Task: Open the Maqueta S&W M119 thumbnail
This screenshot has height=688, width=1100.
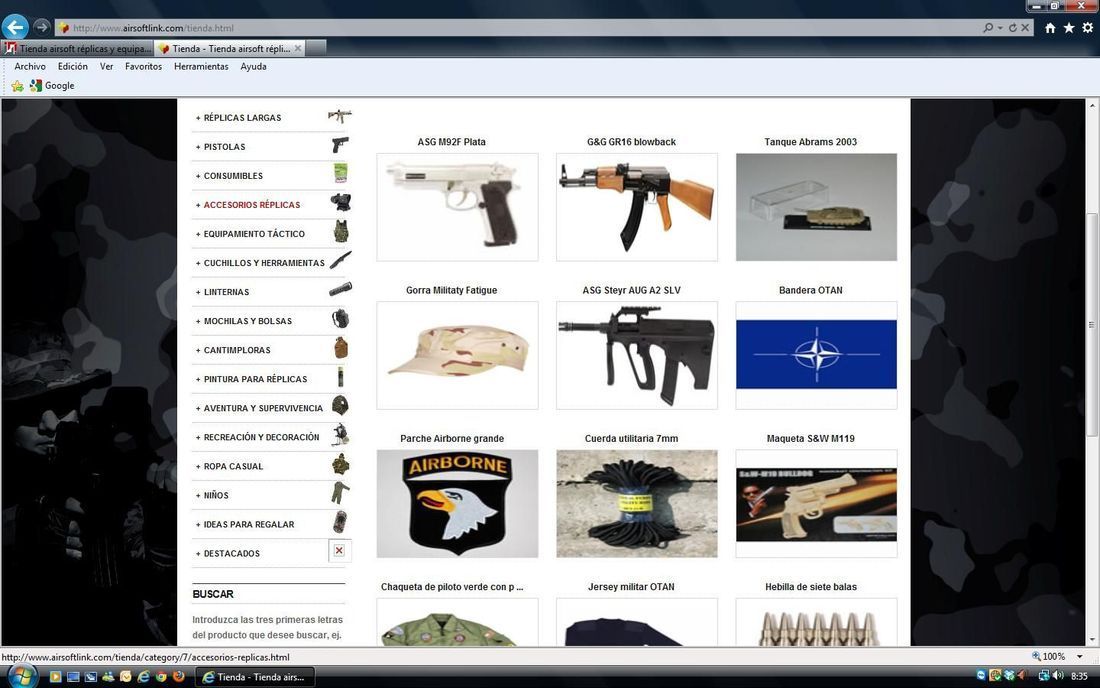Action: tap(817, 504)
